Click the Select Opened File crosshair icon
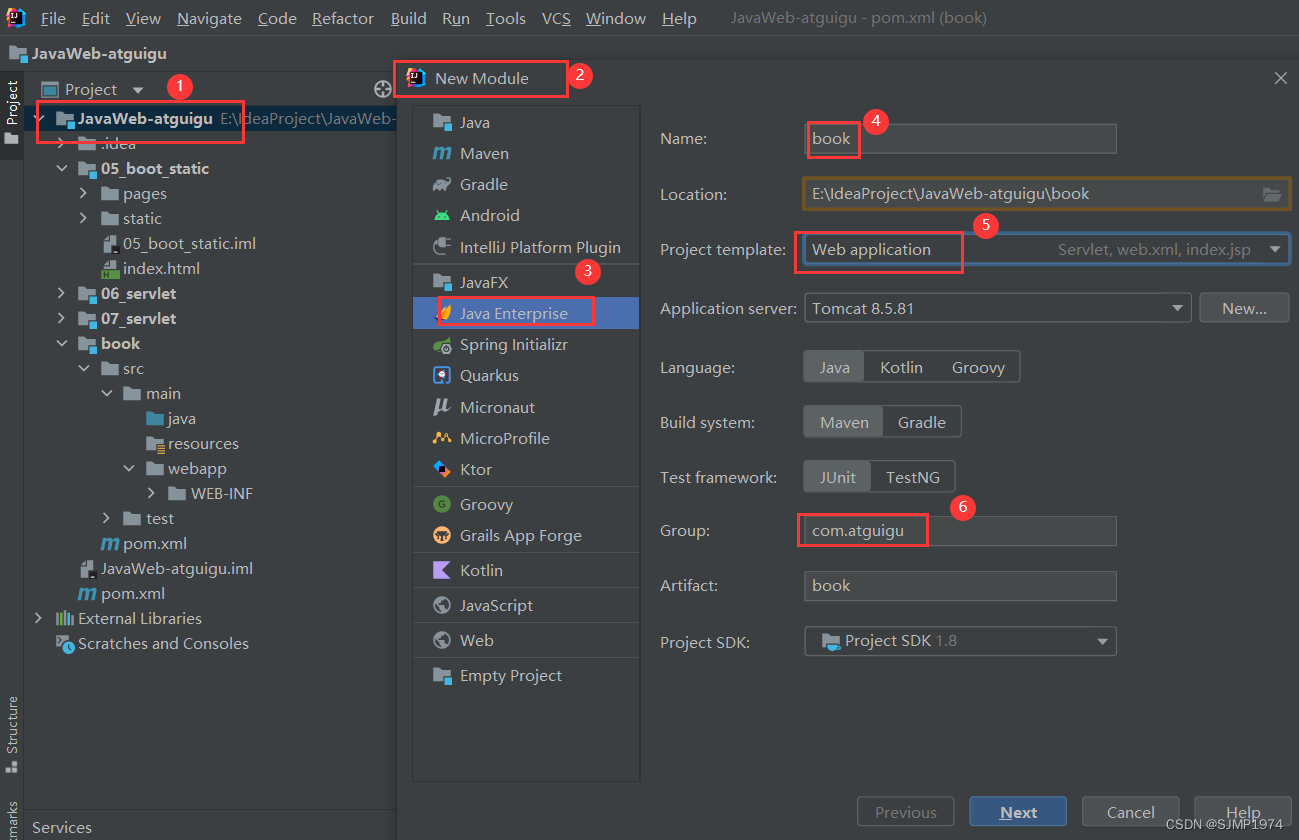 click(x=383, y=89)
